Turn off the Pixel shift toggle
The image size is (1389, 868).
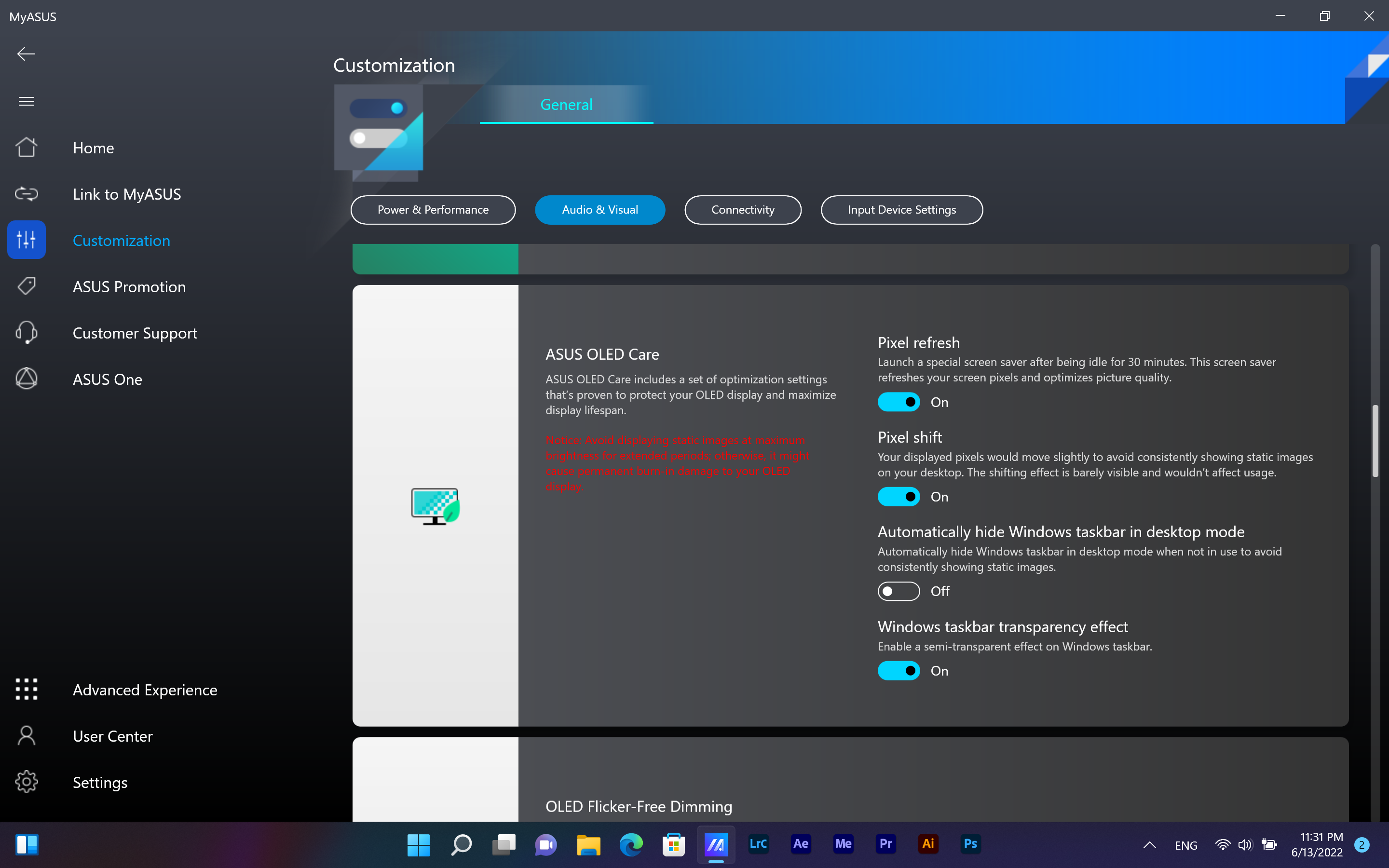pos(898,497)
